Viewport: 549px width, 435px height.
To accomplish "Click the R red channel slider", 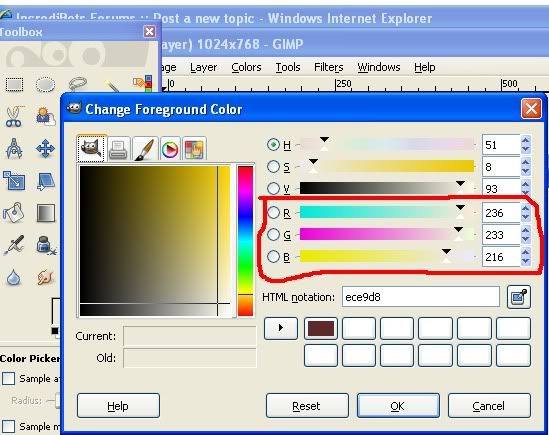I will click(x=387, y=212).
